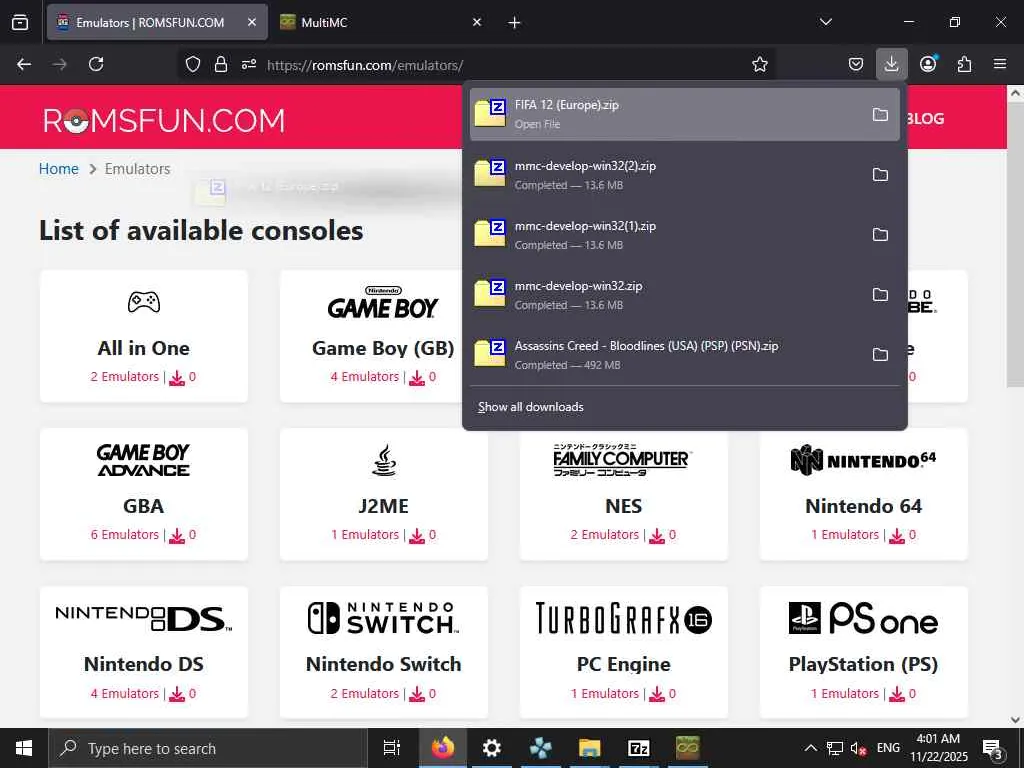
Task: Open the NES emulators card
Action: [x=624, y=494]
